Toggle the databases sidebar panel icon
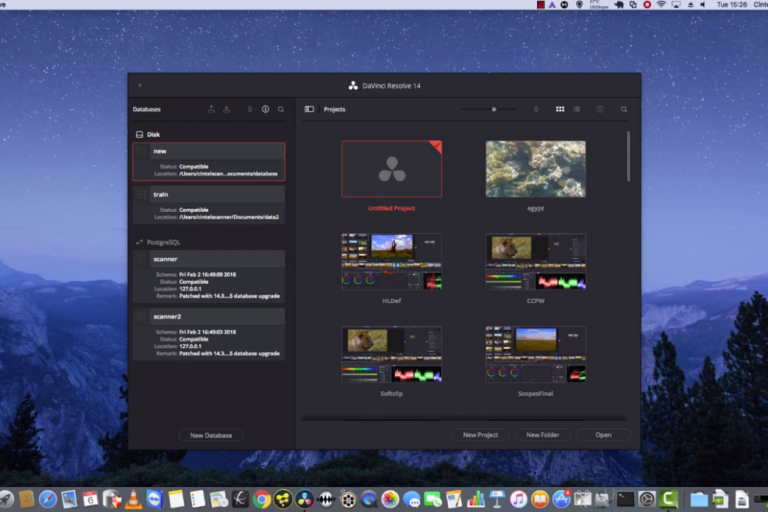This screenshot has height=512, width=768. point(309,109)
